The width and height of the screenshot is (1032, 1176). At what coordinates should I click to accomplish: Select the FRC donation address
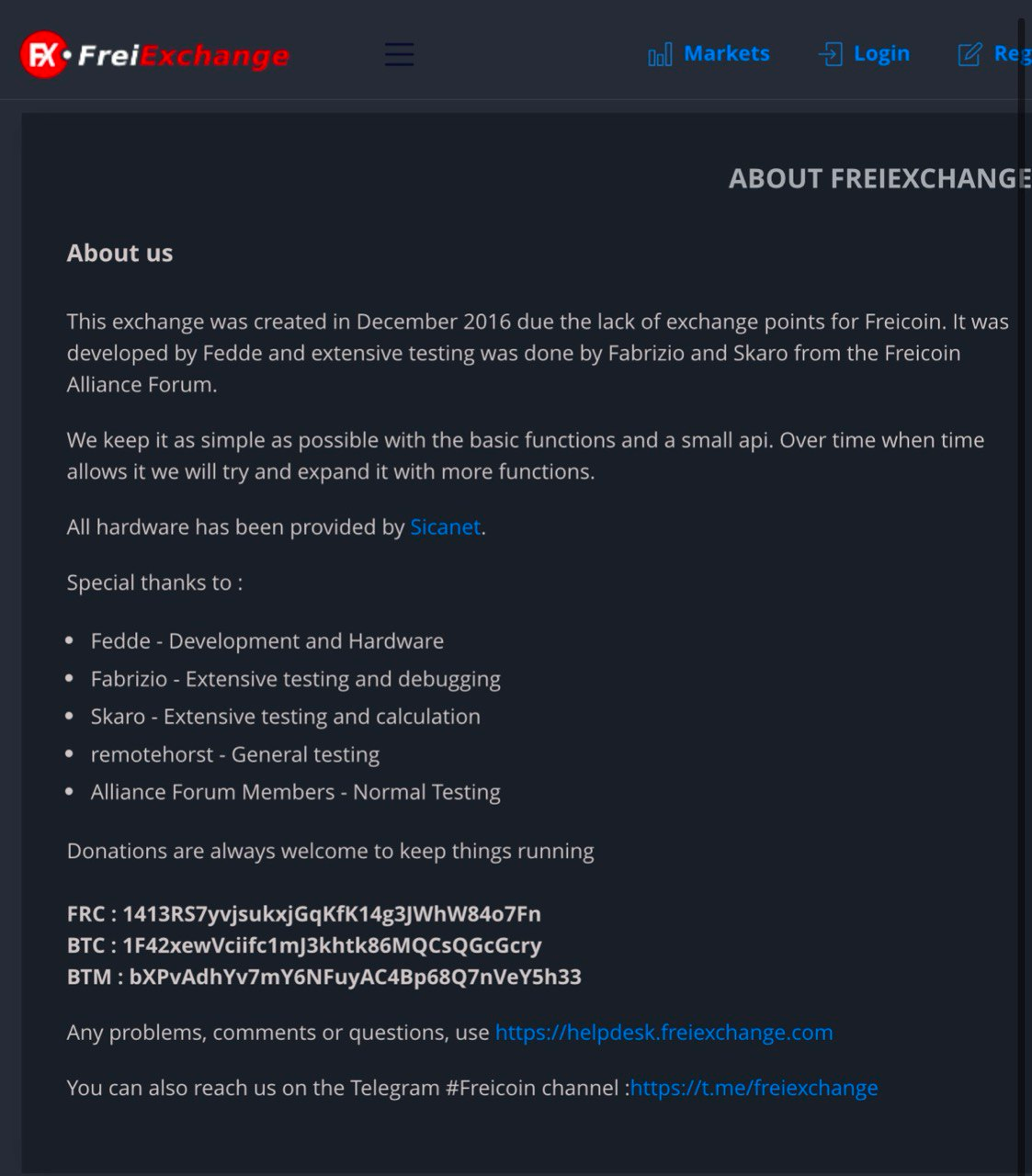point(303,914)
